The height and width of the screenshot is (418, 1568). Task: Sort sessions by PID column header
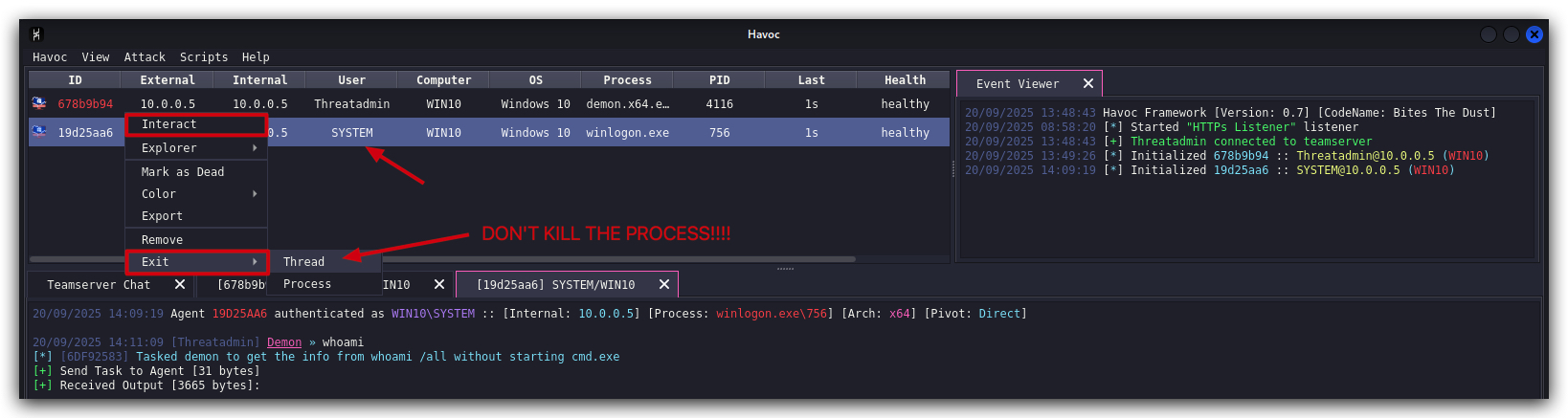pyautogui.click(x=719, y=80)
